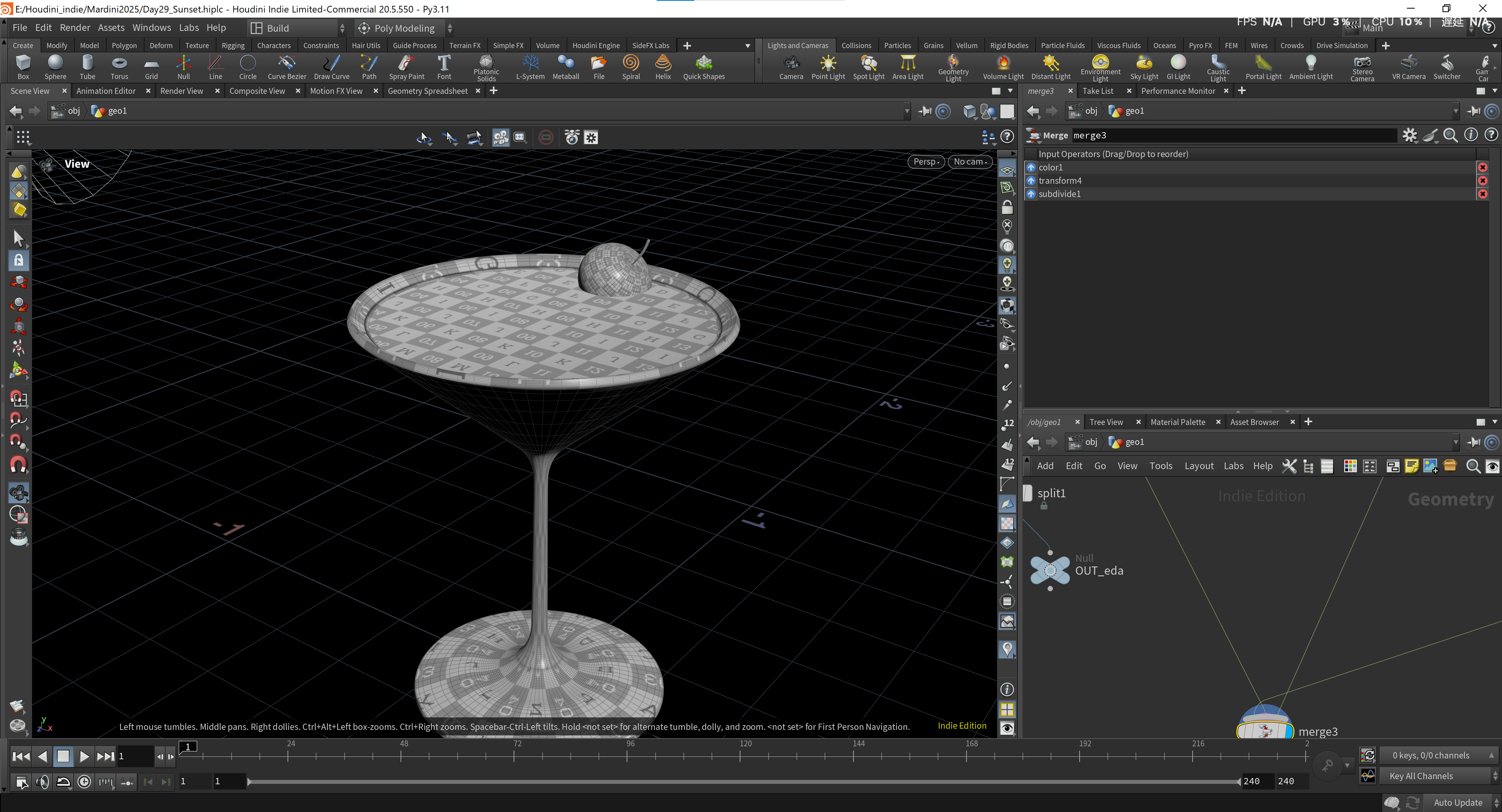Screen dimensions: 1502x812
Task: Add a Portal Light
Action: 1263,66
